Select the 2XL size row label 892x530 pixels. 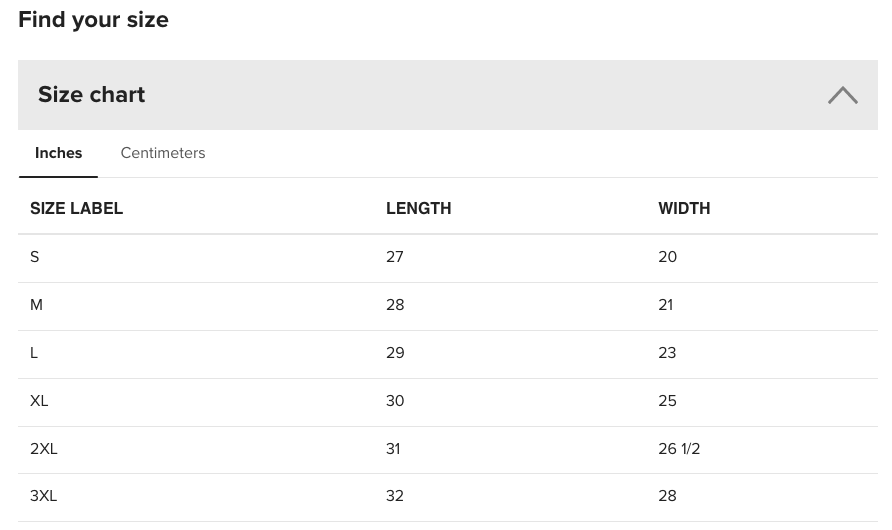[44, 449]
